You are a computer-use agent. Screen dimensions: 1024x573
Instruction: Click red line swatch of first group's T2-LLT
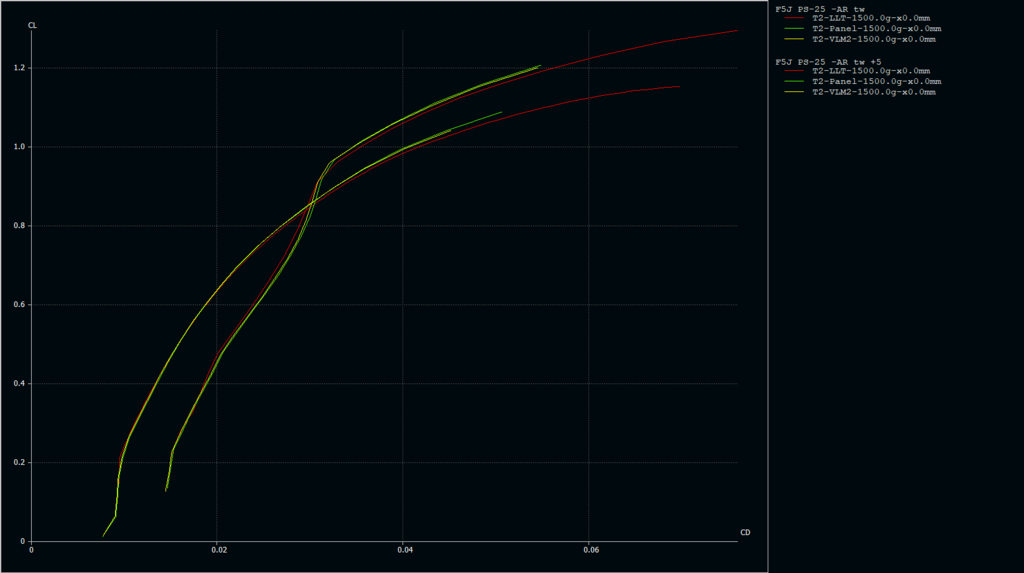795,20
